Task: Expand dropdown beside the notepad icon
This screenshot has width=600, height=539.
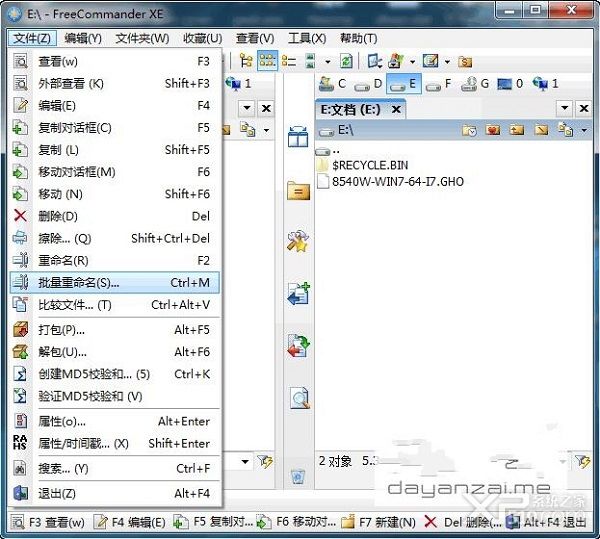Action: click(x=447, y=62)
